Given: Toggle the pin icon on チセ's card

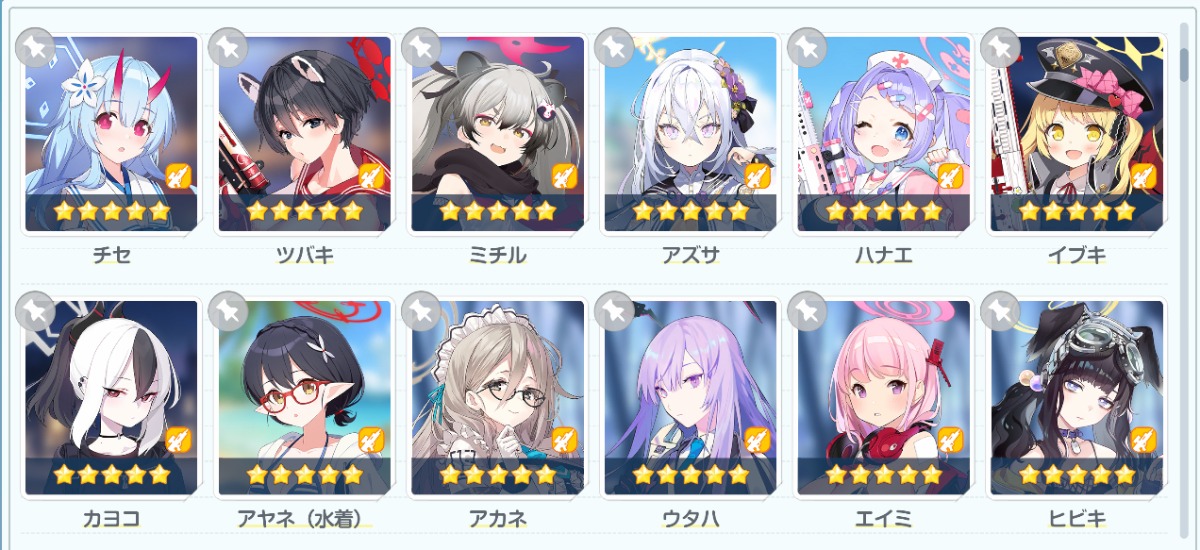Looking at the screenshot, I should [x=35, y=48].
